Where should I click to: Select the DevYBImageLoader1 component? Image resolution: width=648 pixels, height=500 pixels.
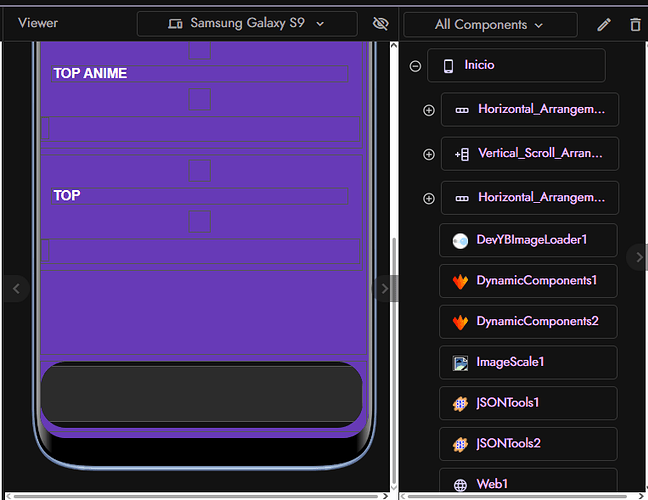point(528,240)
